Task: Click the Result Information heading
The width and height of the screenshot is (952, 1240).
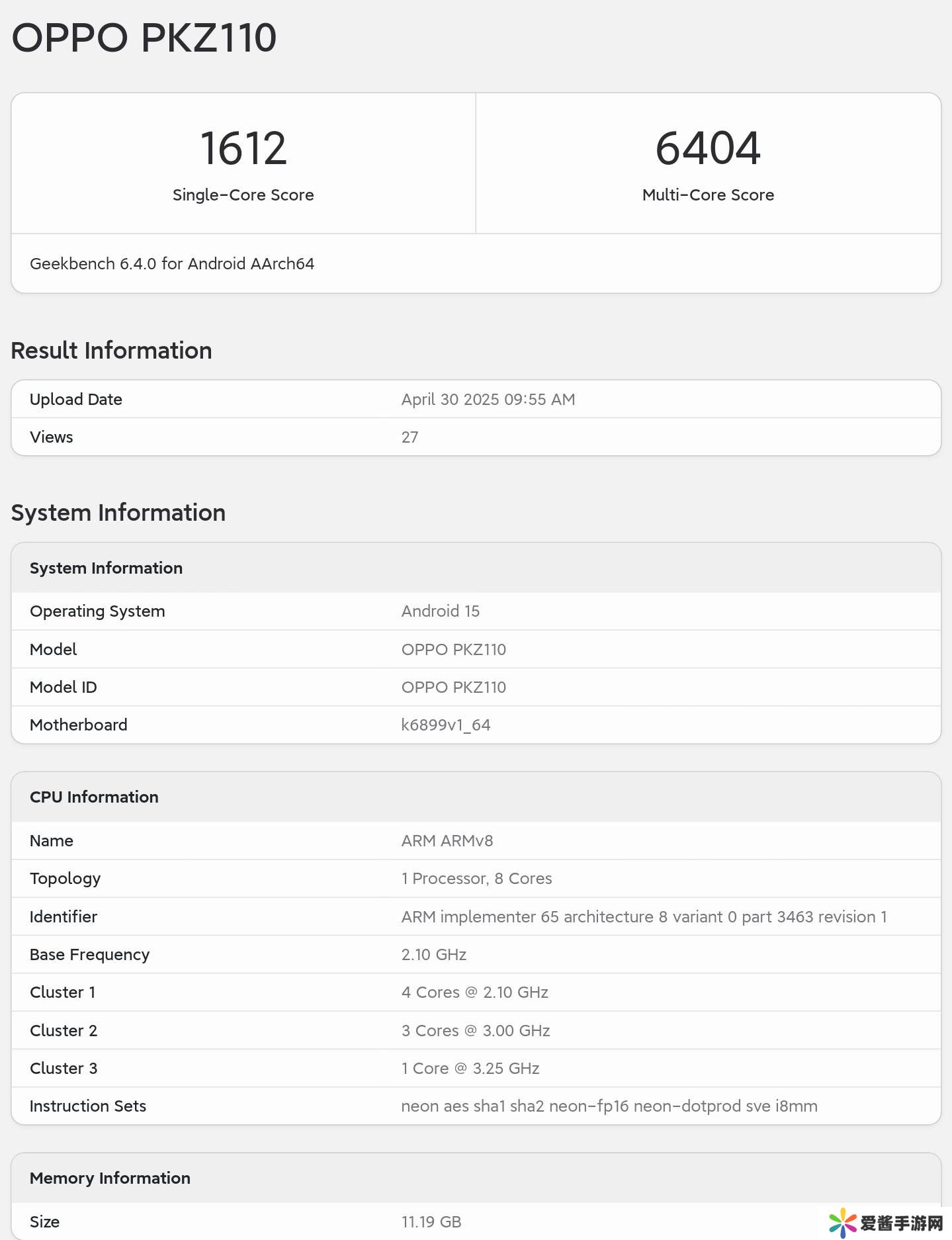Action: 111,351
